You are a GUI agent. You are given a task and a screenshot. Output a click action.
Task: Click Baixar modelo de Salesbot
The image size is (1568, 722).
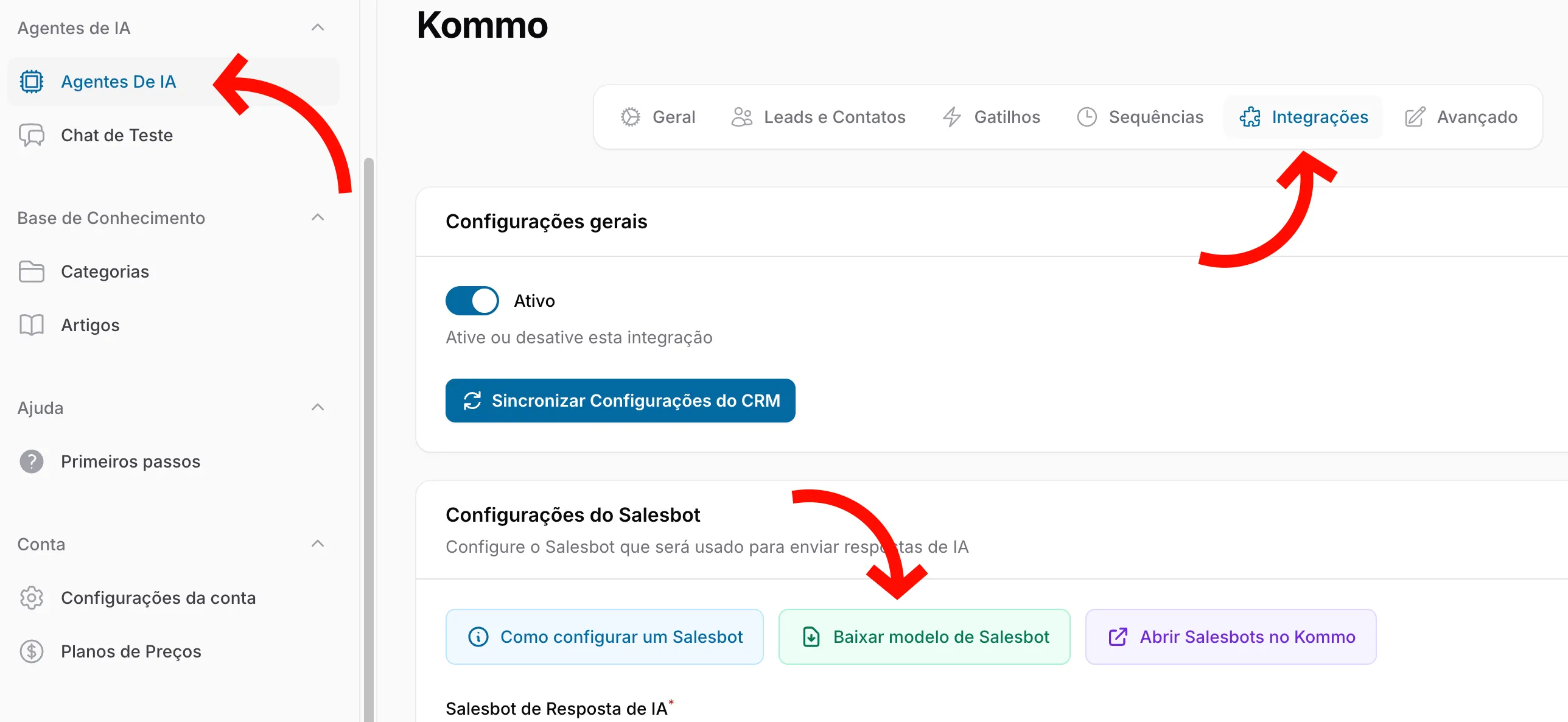tap(924, 637)
